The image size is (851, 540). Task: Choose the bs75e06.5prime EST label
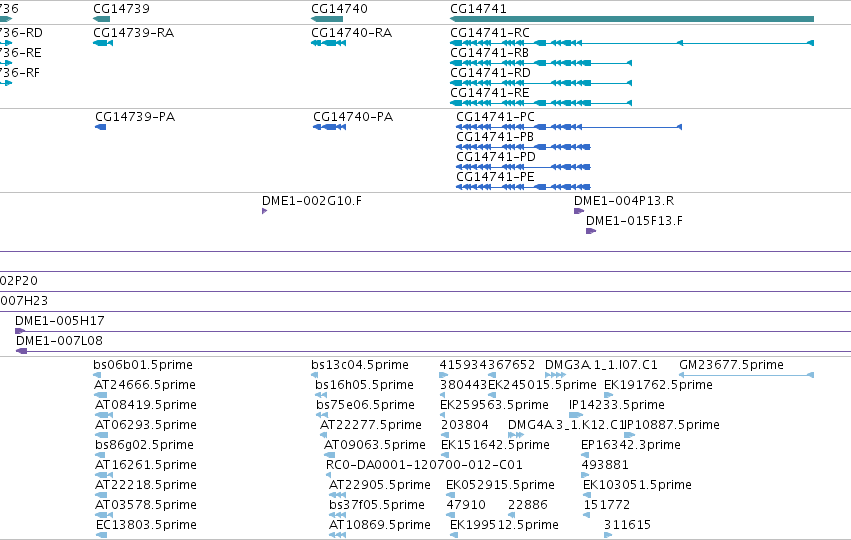pos(365,405)
